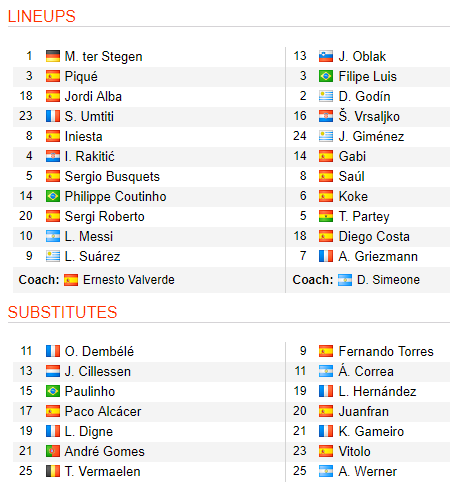Click the Belgian flag beside T. Vermaelen
Viewport: 450px width, 487px height.
tap(53, 471)
